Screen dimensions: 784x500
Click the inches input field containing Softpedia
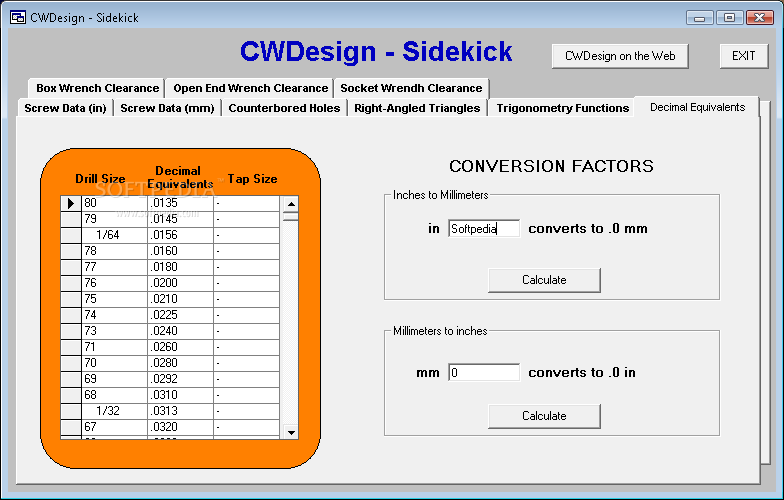(484, 228)
